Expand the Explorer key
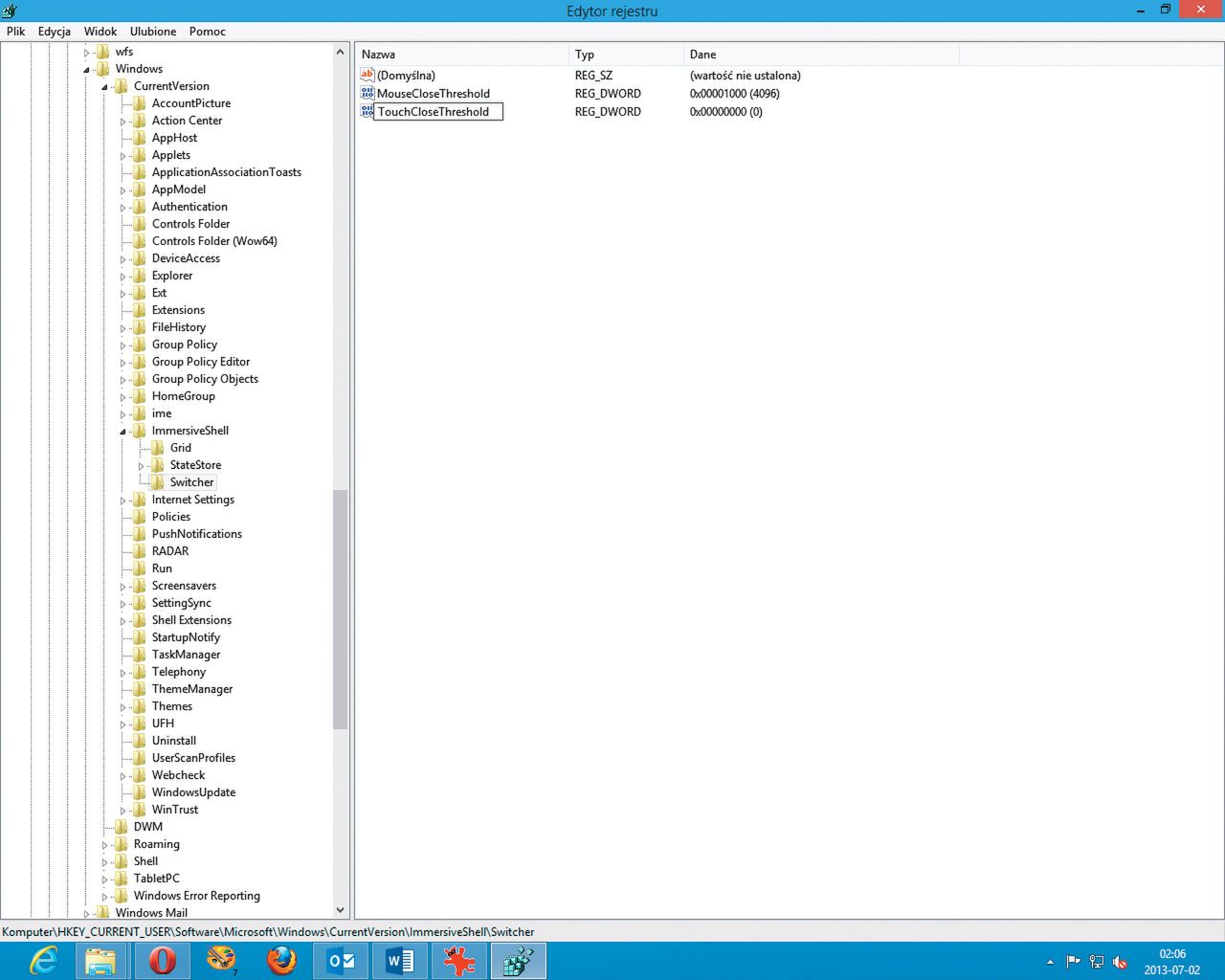 (123, 277)
